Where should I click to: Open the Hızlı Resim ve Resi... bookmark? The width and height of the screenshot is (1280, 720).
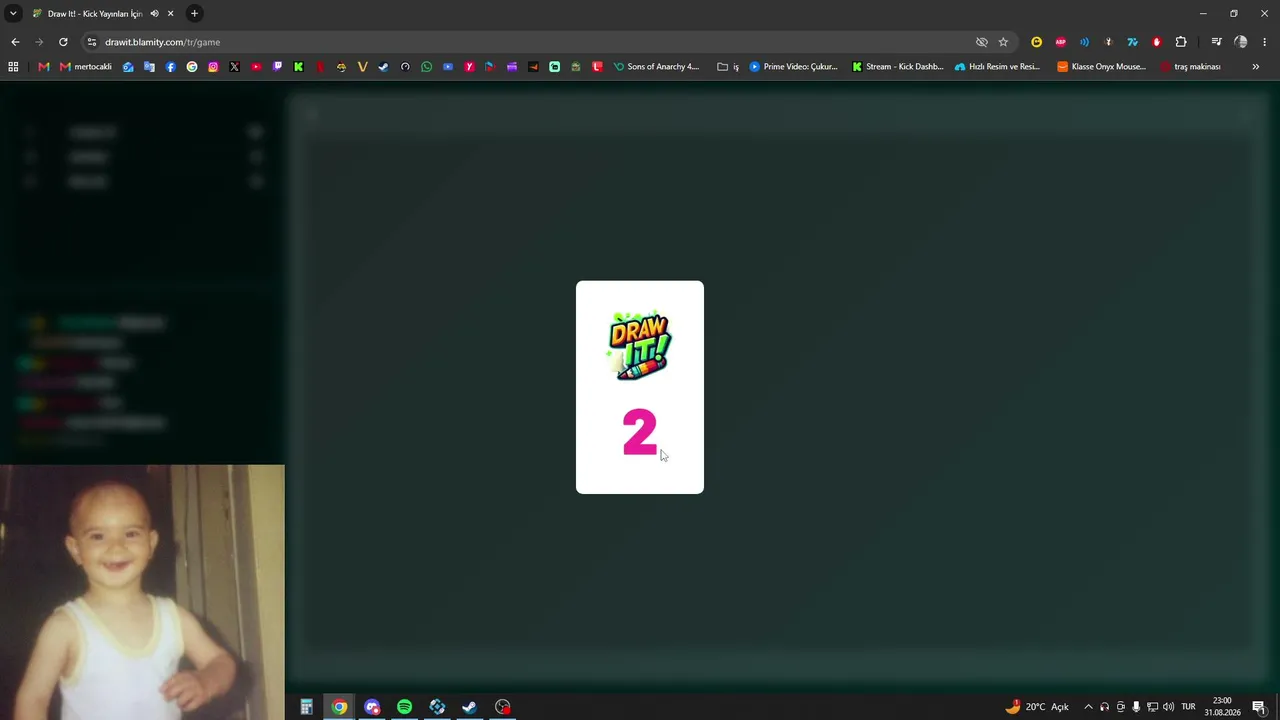pyautogui.click(x=997, y=67)
